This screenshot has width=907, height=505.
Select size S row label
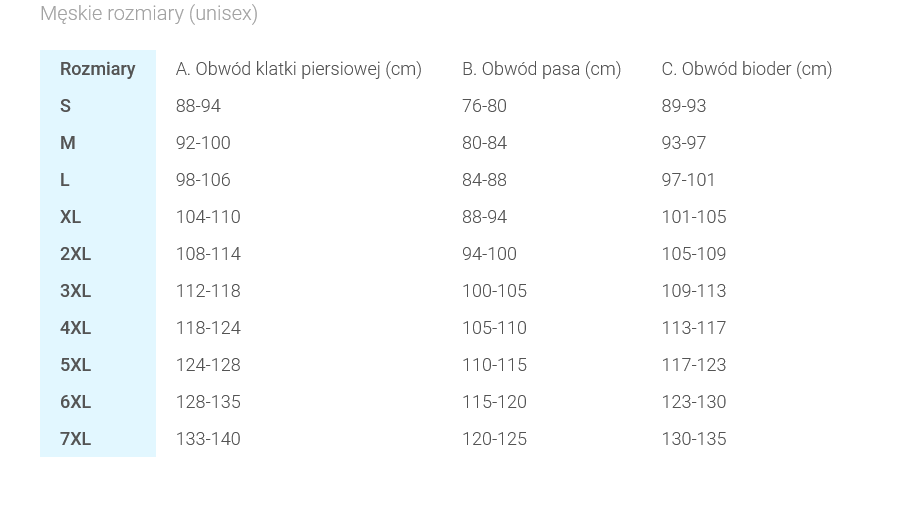tap(66, 106)
